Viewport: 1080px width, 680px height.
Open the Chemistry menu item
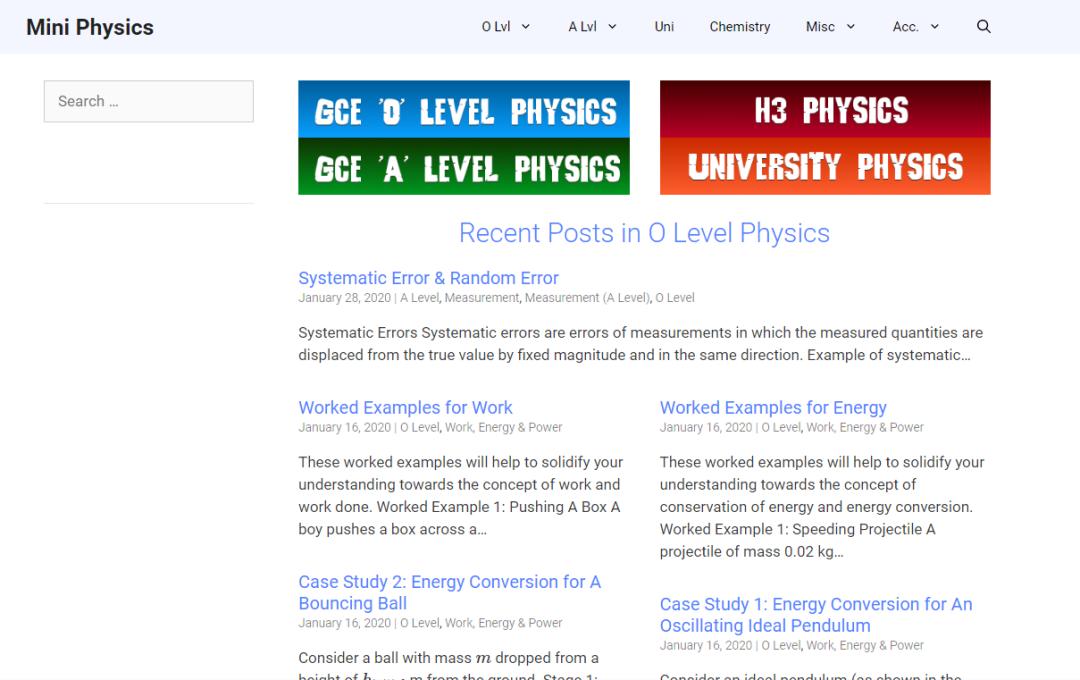coord(739,27)
